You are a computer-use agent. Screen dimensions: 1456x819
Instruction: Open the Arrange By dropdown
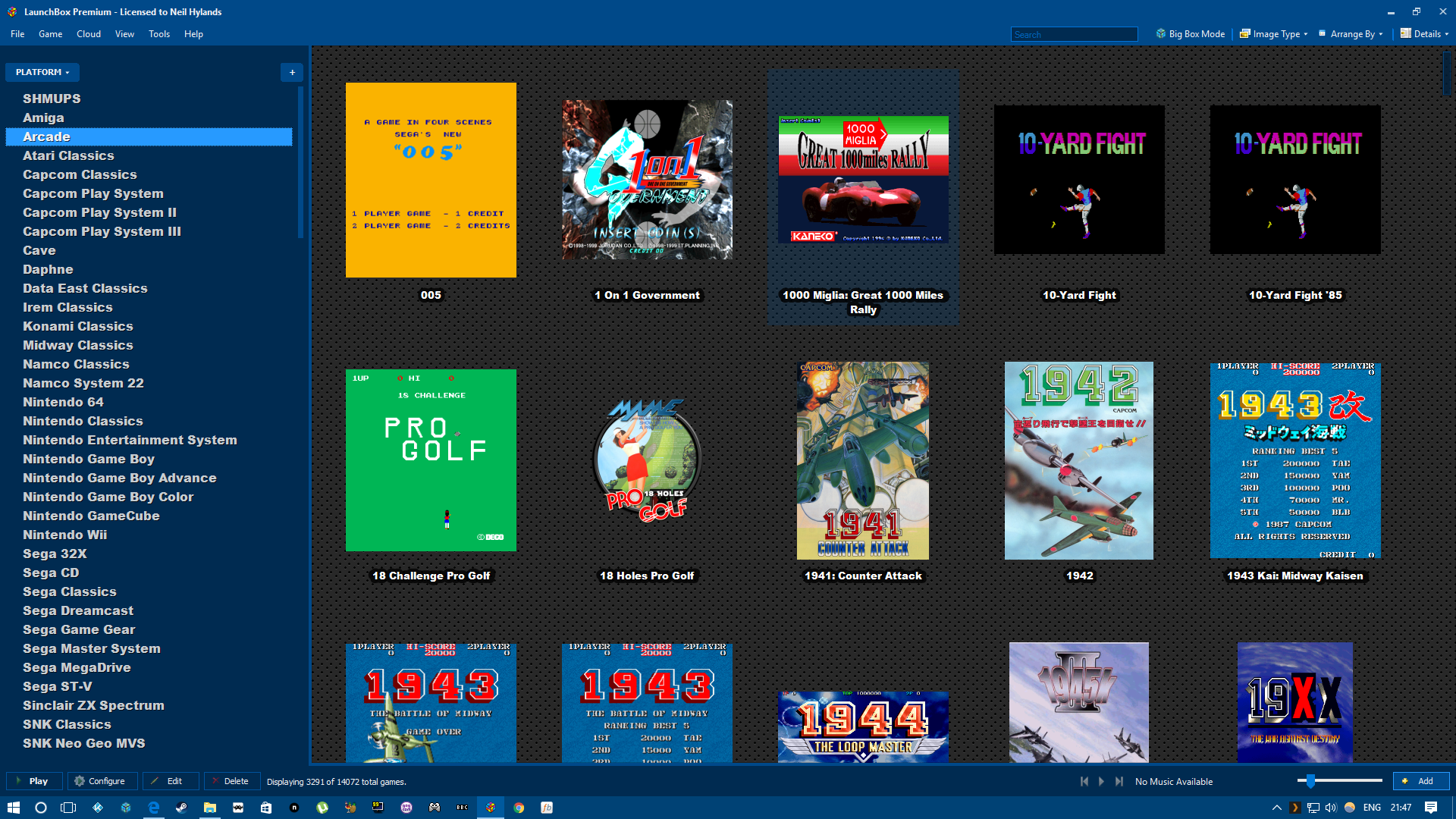pos(1351,34)
